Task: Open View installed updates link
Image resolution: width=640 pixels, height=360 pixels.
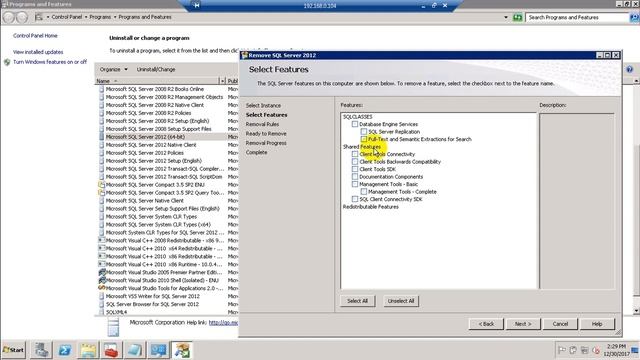Action: 38,52
